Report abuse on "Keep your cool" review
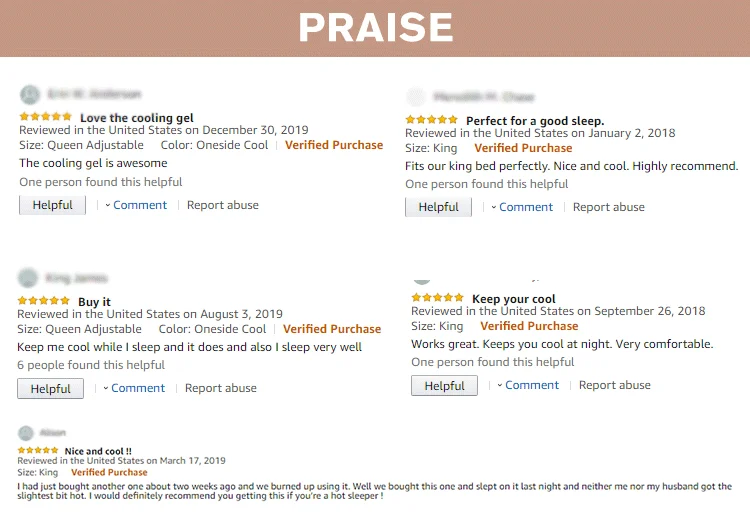This screenshot has width=750, height=519. point(615,385)
